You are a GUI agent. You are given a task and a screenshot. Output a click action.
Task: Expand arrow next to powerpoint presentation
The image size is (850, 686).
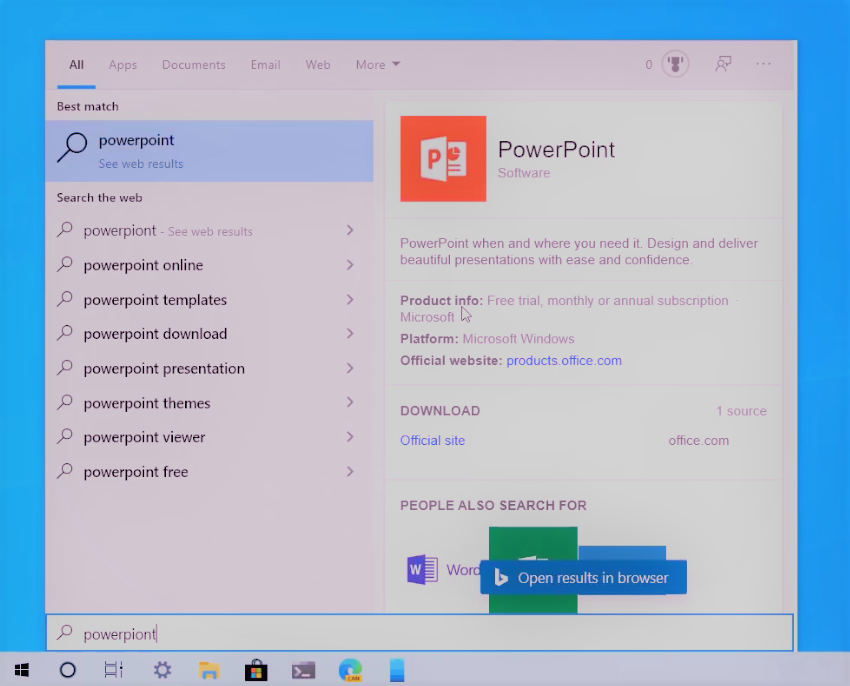tap(350, 368)
